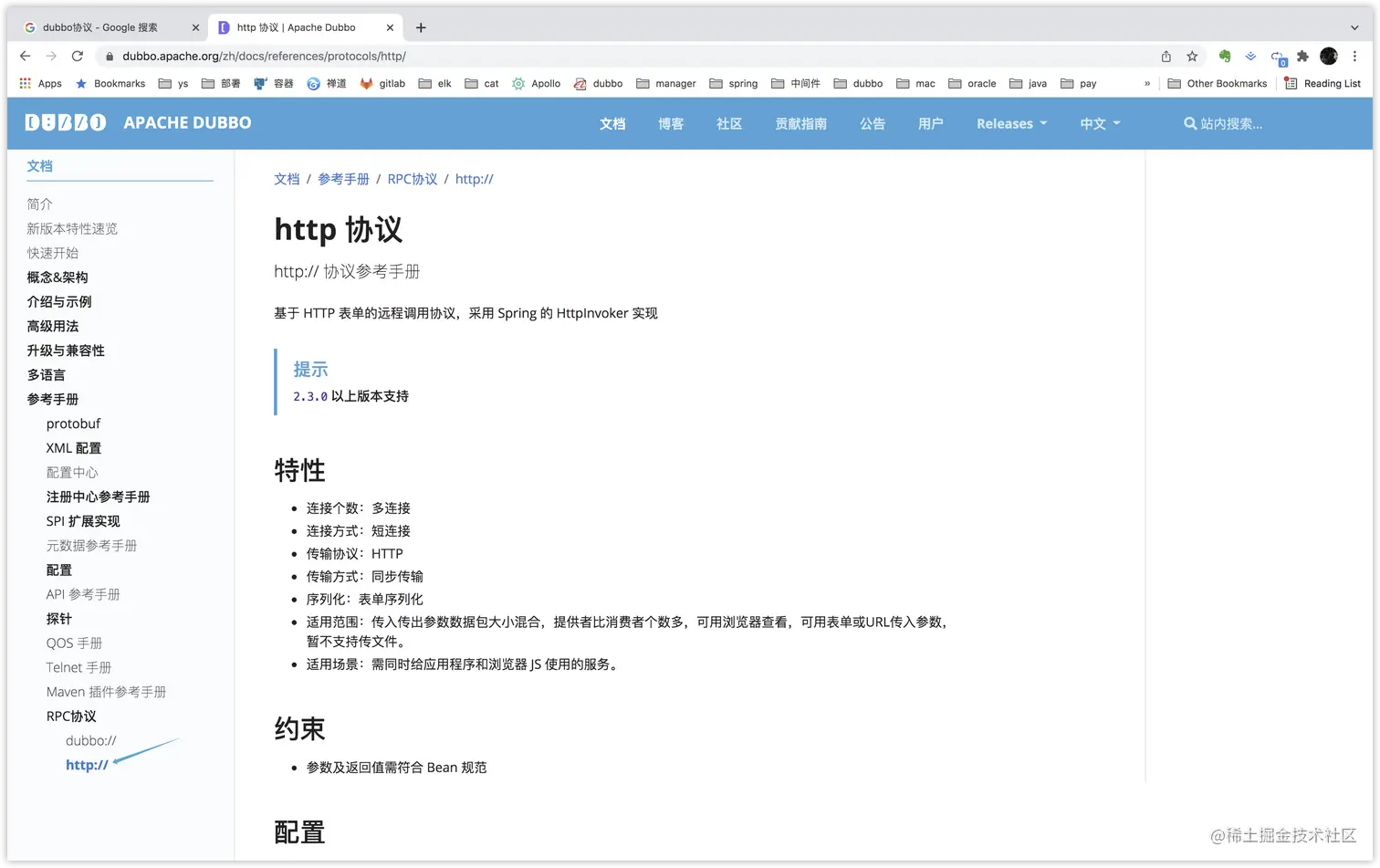Open 新版本特性速览 in sidebar
This screenshot has height=868, width=1380.
(72, 228)
